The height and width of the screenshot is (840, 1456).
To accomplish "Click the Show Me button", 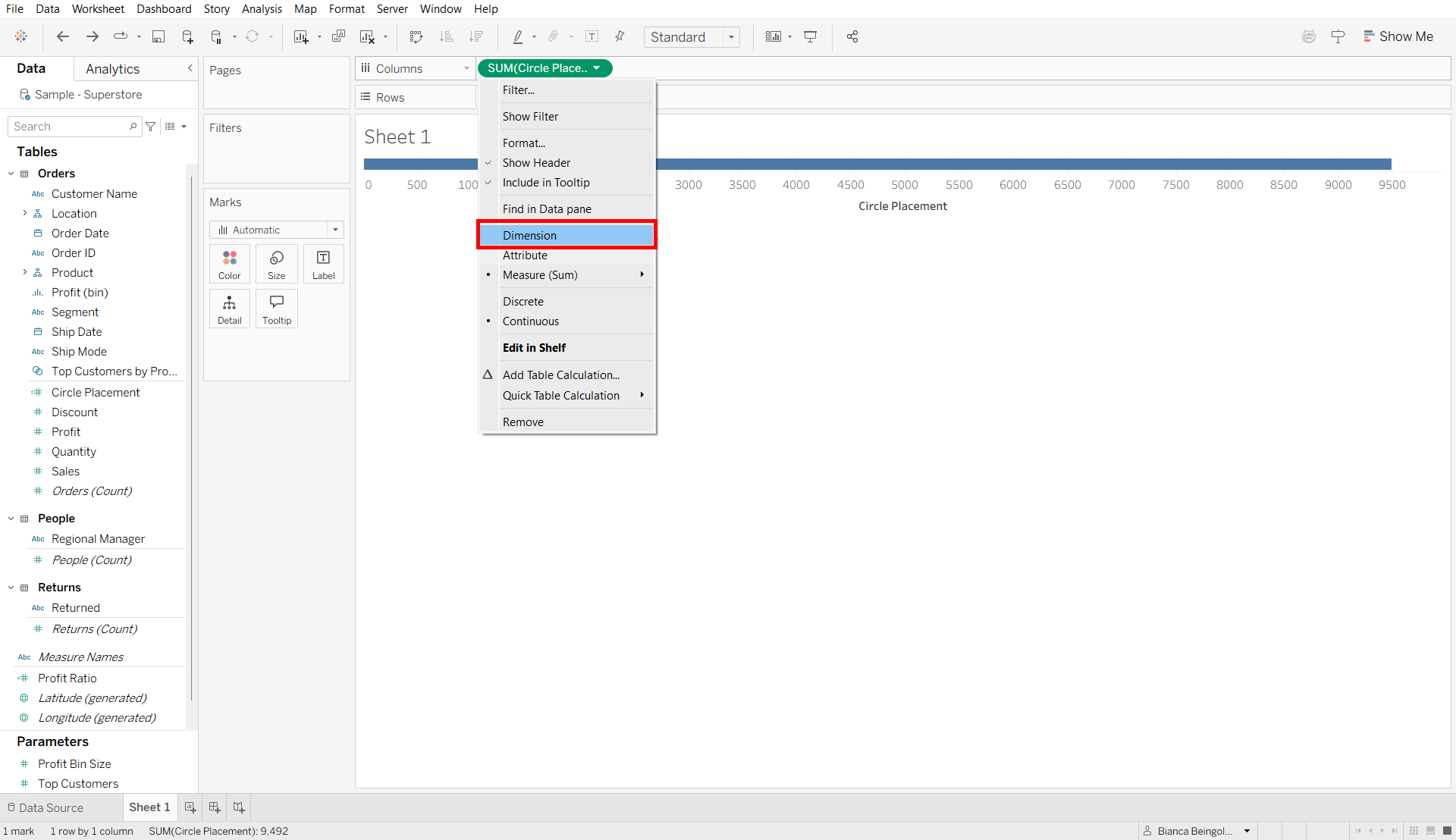I will click(x=1398, y=36).
